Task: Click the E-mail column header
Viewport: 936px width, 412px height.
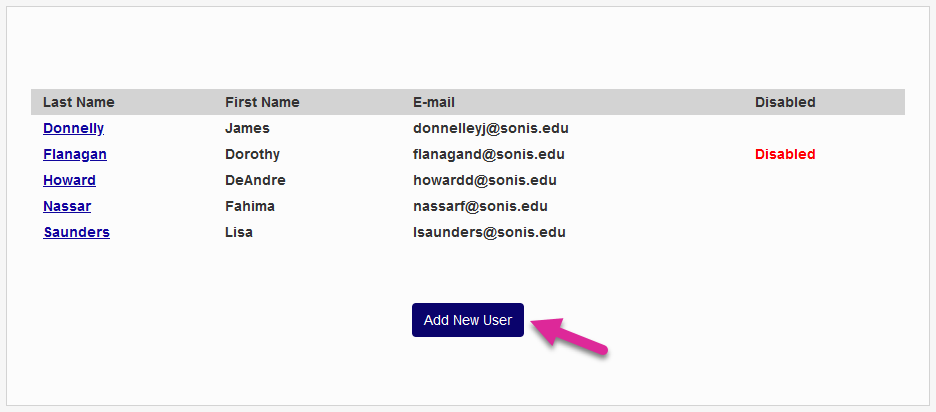Action: pos(434,102)
